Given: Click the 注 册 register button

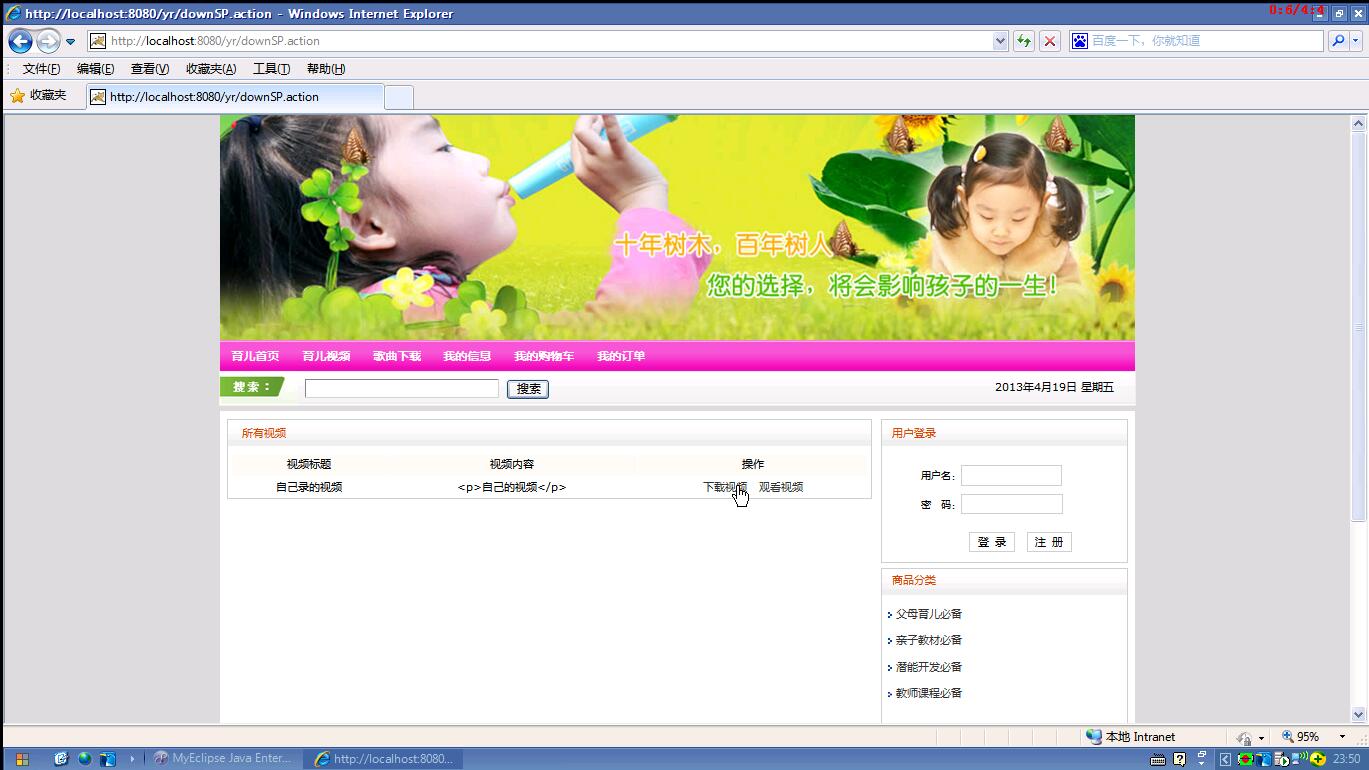Looking at the screenshot, I should (1049, 542).
